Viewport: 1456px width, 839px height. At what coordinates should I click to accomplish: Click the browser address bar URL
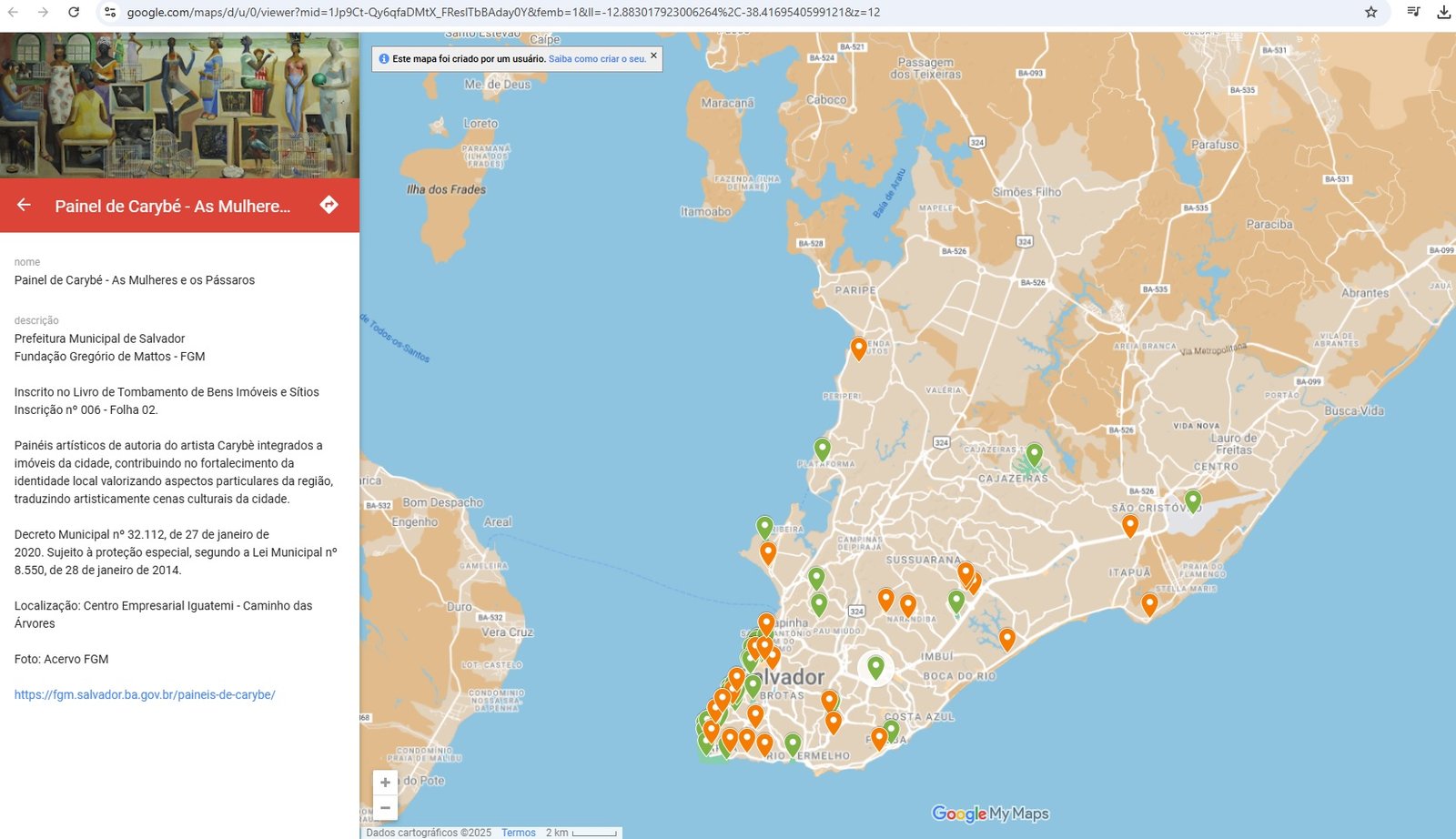point(502,13)
